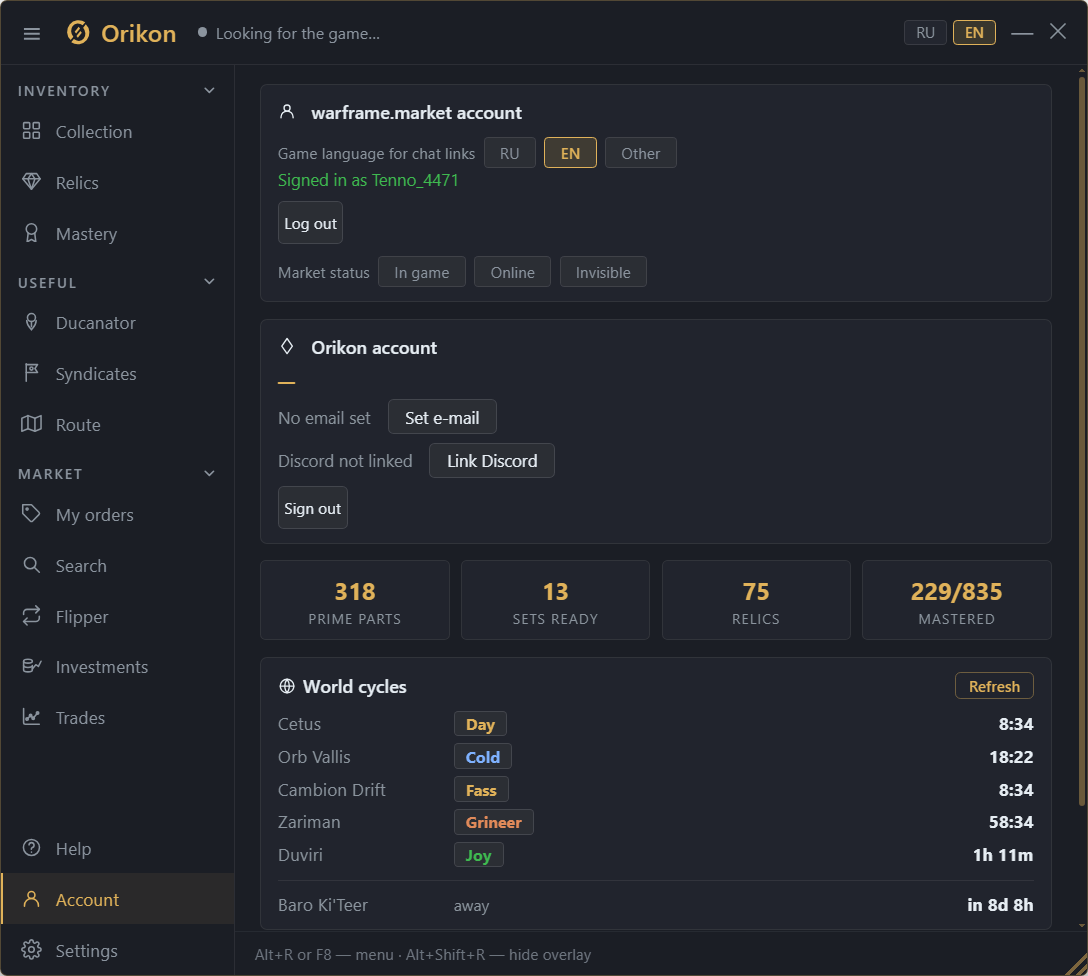The height and width of the screenshot is (976, 1088).
Task: Click the 'Looking for the game...' status
Action: point(298,33)
